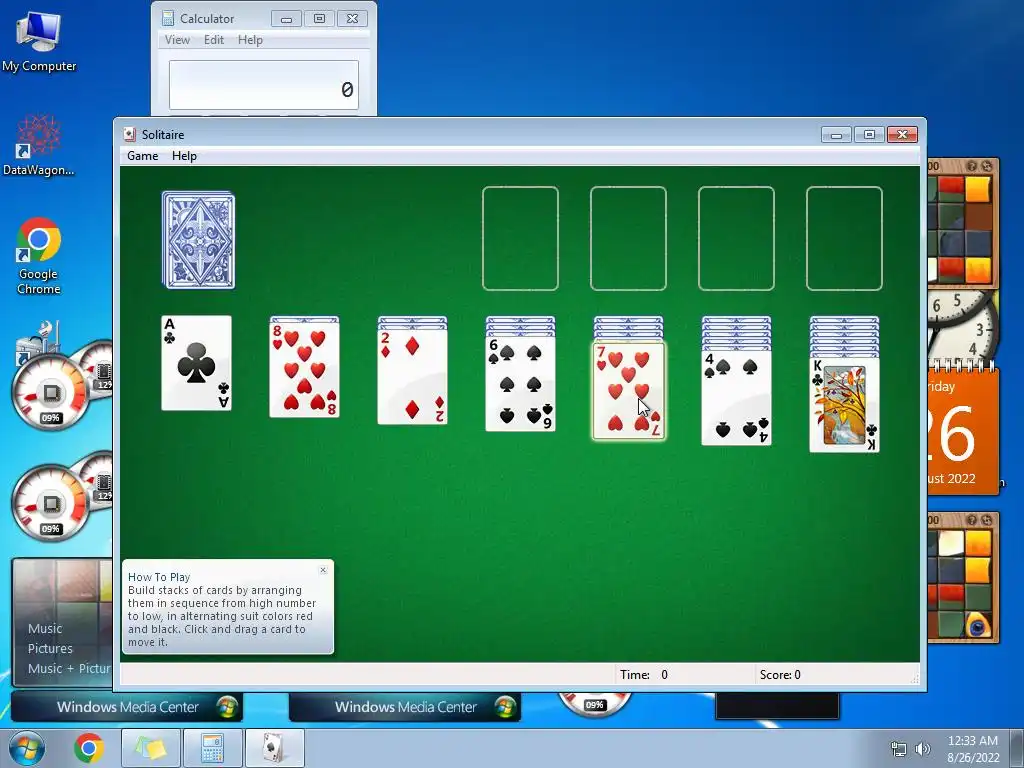
Task: Open the network tray icon
Action: (899, 749)
